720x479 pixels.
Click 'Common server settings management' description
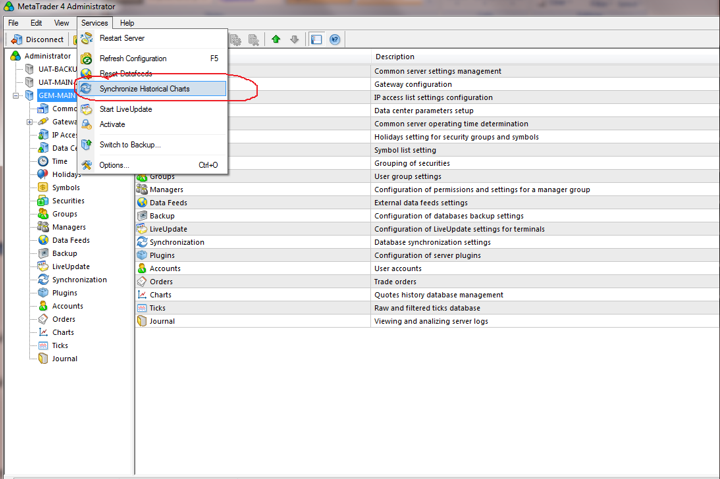[438, 71]
